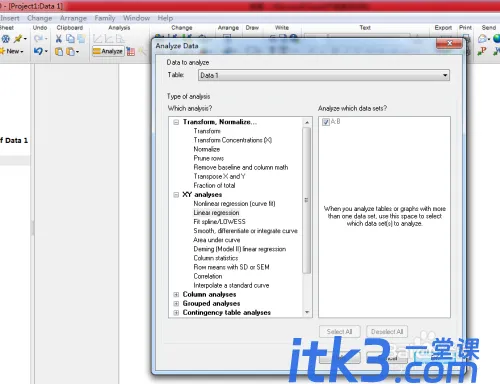Open the Family menu
Screen dimensions: 500x384
point(105,18)
